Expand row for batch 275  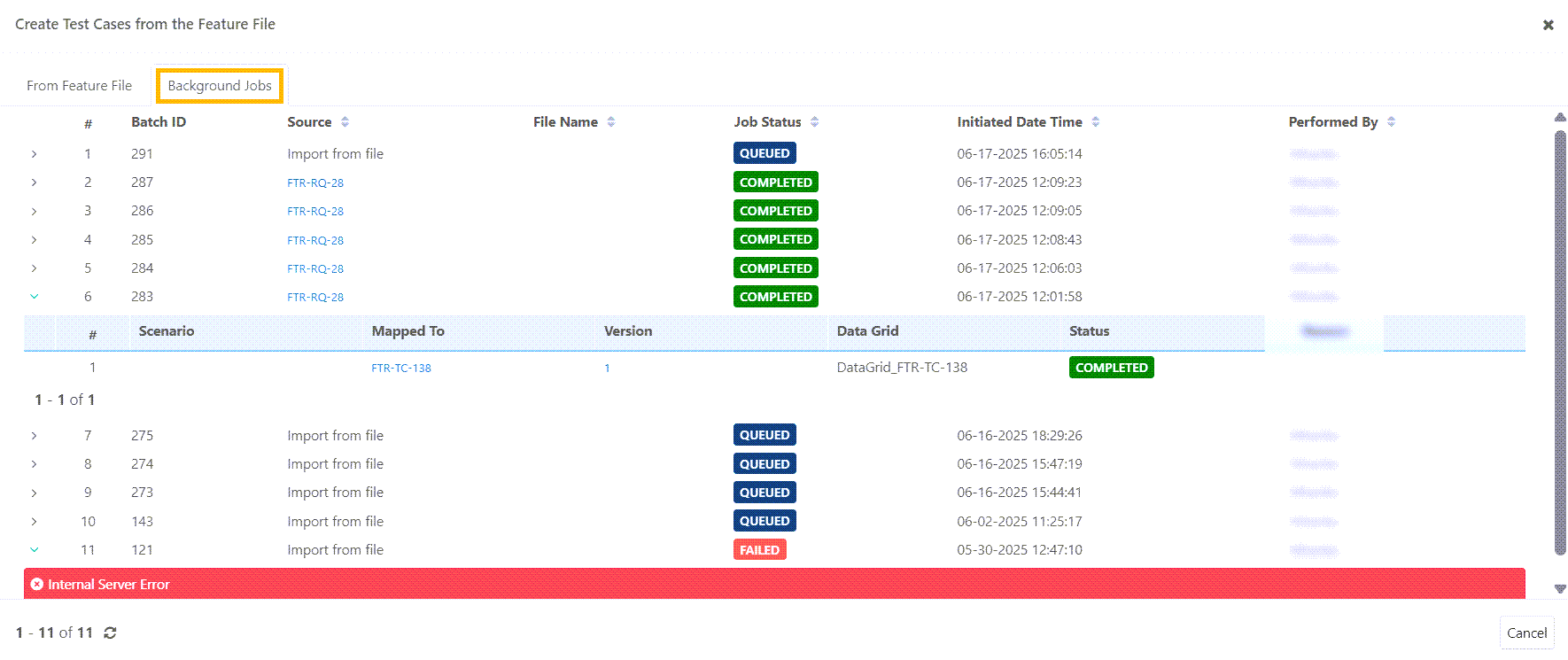[x=34, y=436]
